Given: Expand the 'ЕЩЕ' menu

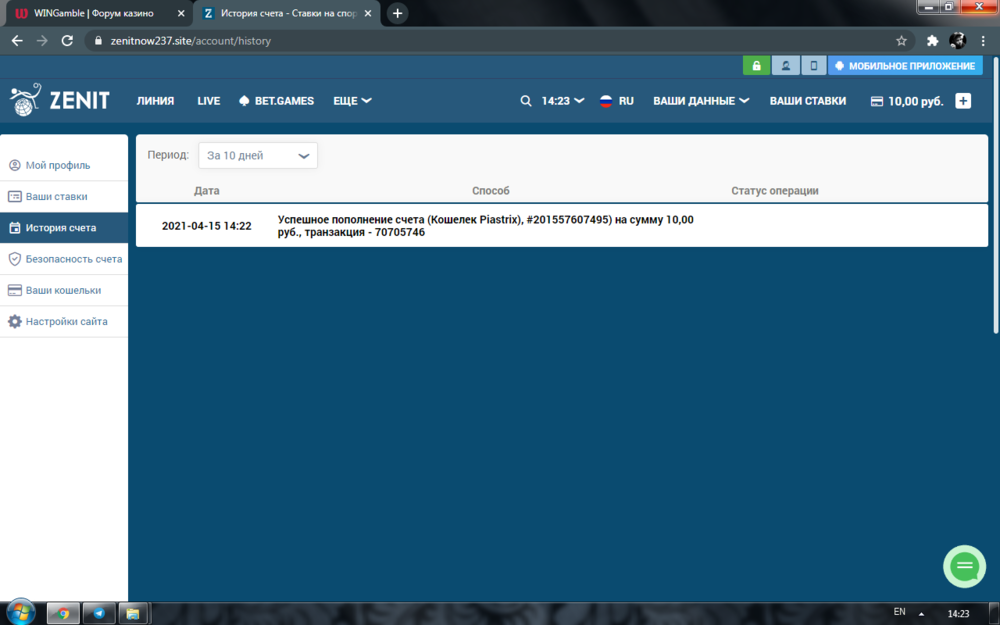Looking at the screenshot, I should pos(352,101).
